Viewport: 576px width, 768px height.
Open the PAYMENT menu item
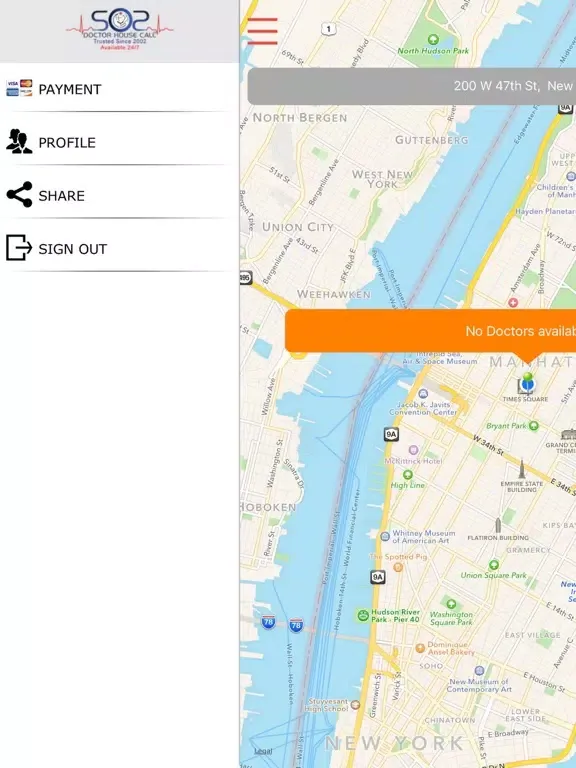point(120,89)
